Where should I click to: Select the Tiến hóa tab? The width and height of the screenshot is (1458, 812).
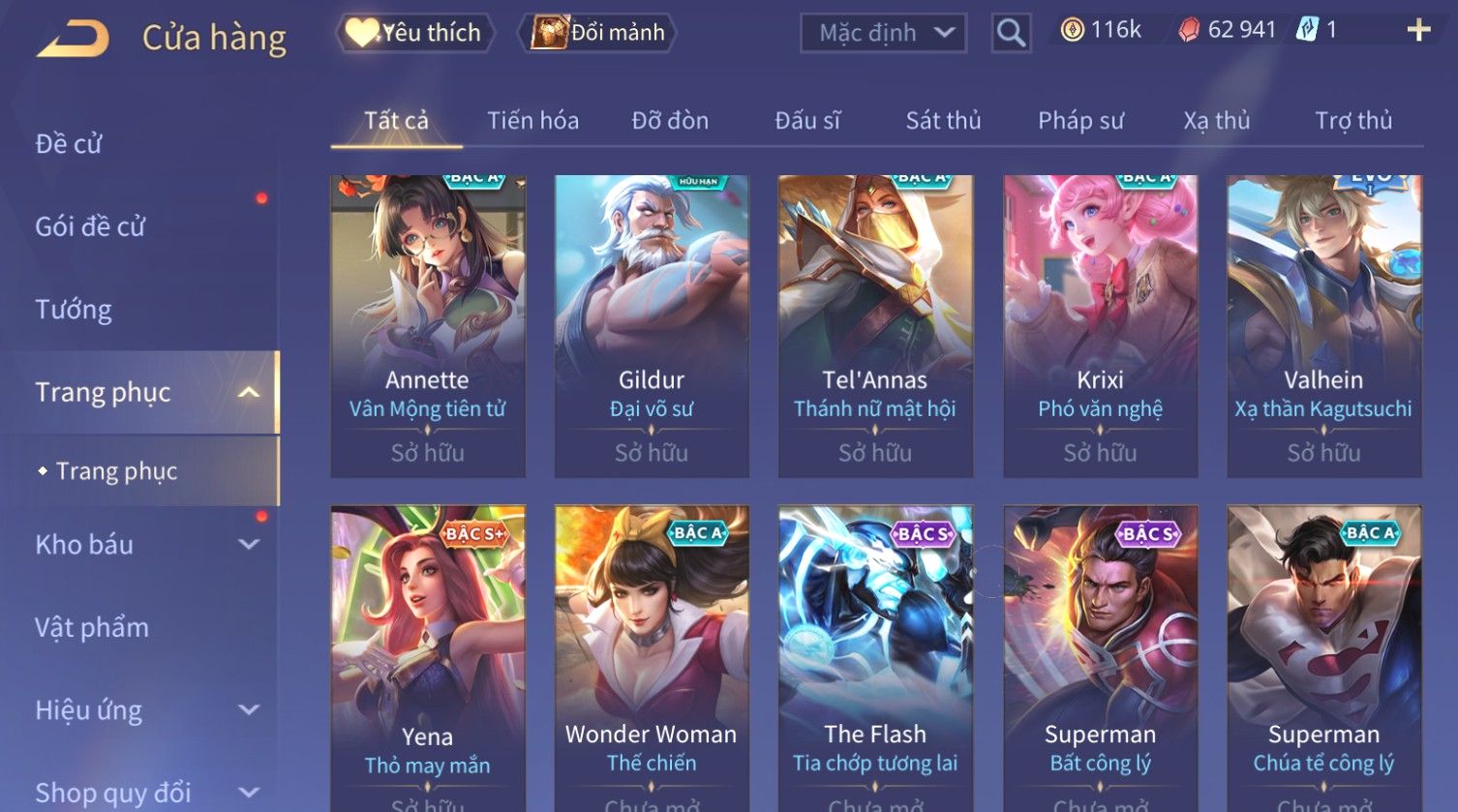pyautogui.click(x=532, y=121)
